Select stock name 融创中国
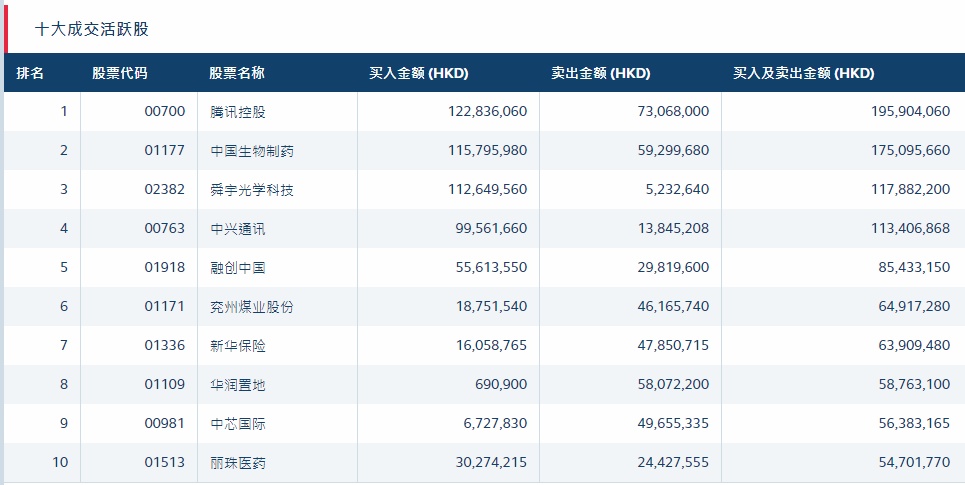The image size is (965, 485). [238, 267]
